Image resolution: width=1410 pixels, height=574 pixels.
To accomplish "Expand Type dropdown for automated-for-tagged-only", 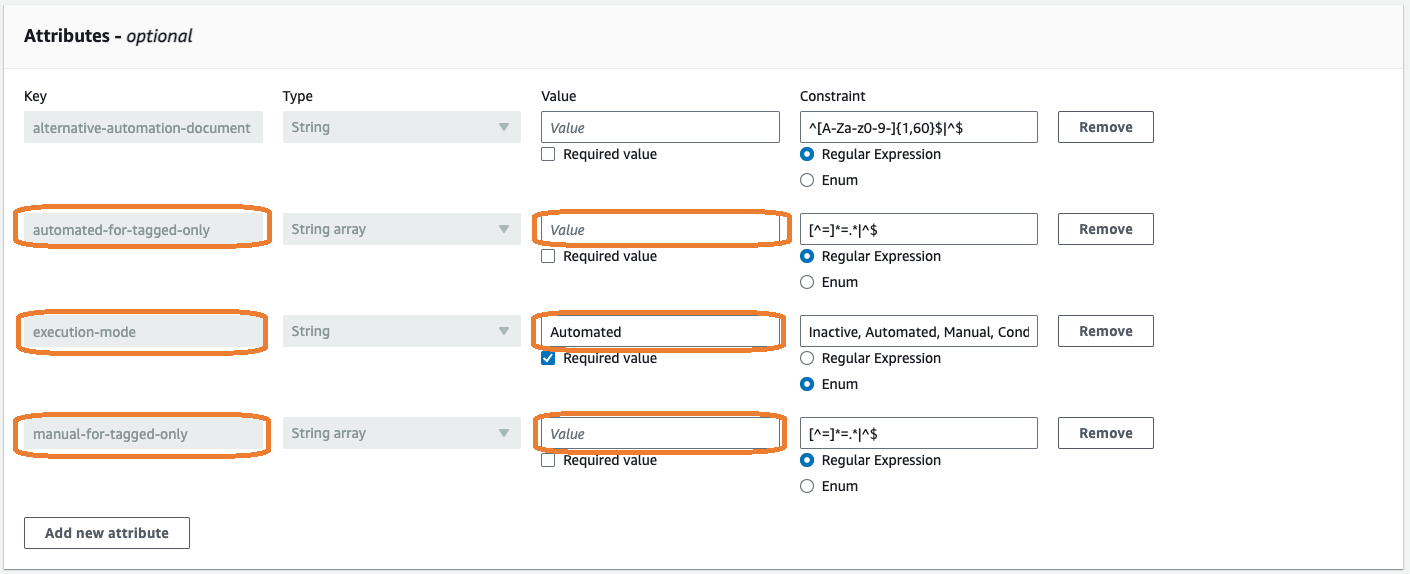I will click(401, 229).
